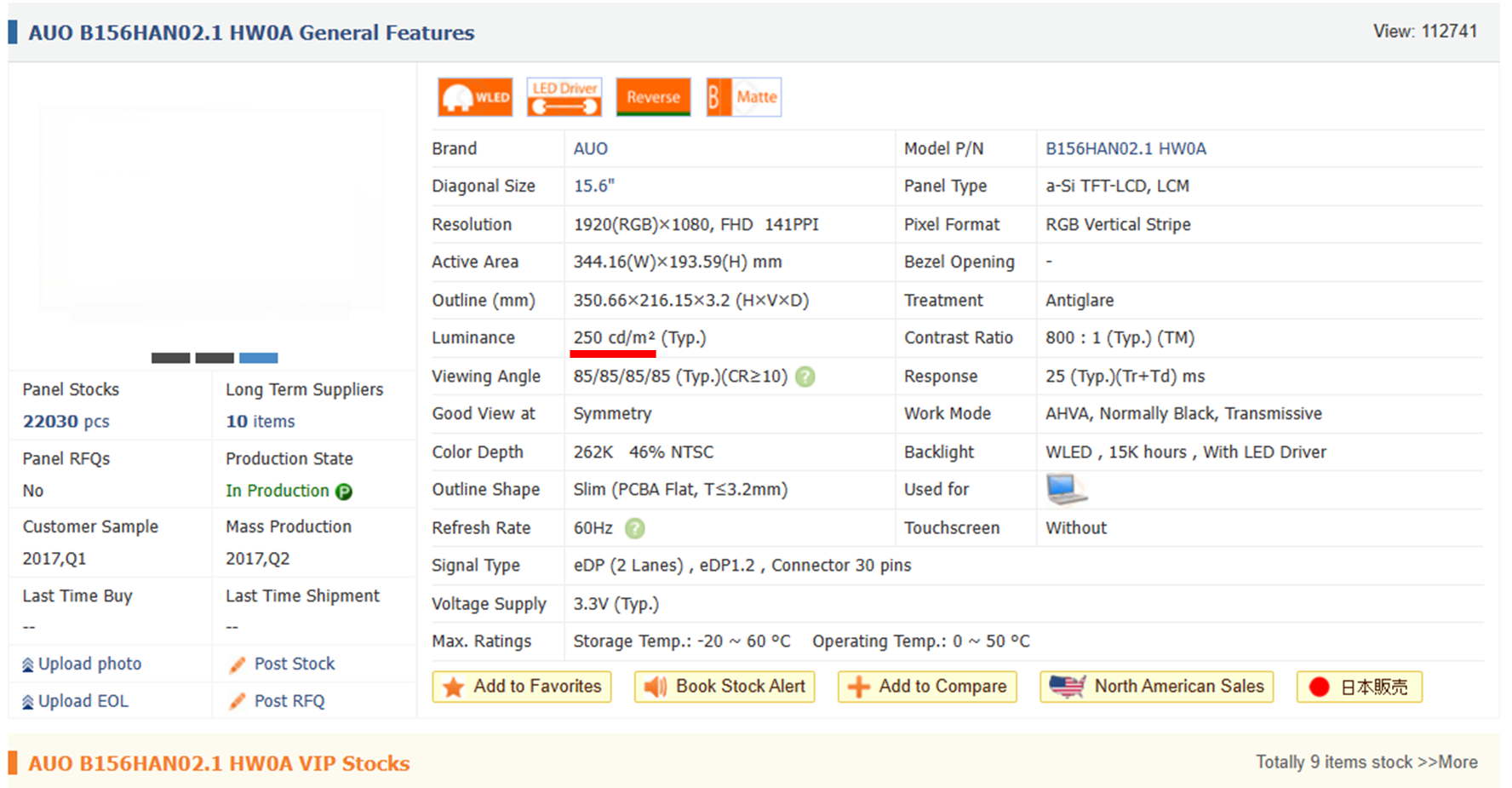
Task: Click Post Stock link
Action: coord(295,664)
